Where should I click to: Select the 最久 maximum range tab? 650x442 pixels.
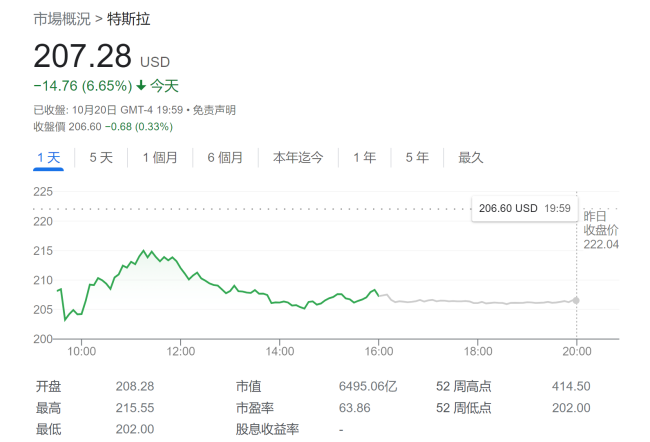pyautogui.click(x=471, y=158)
